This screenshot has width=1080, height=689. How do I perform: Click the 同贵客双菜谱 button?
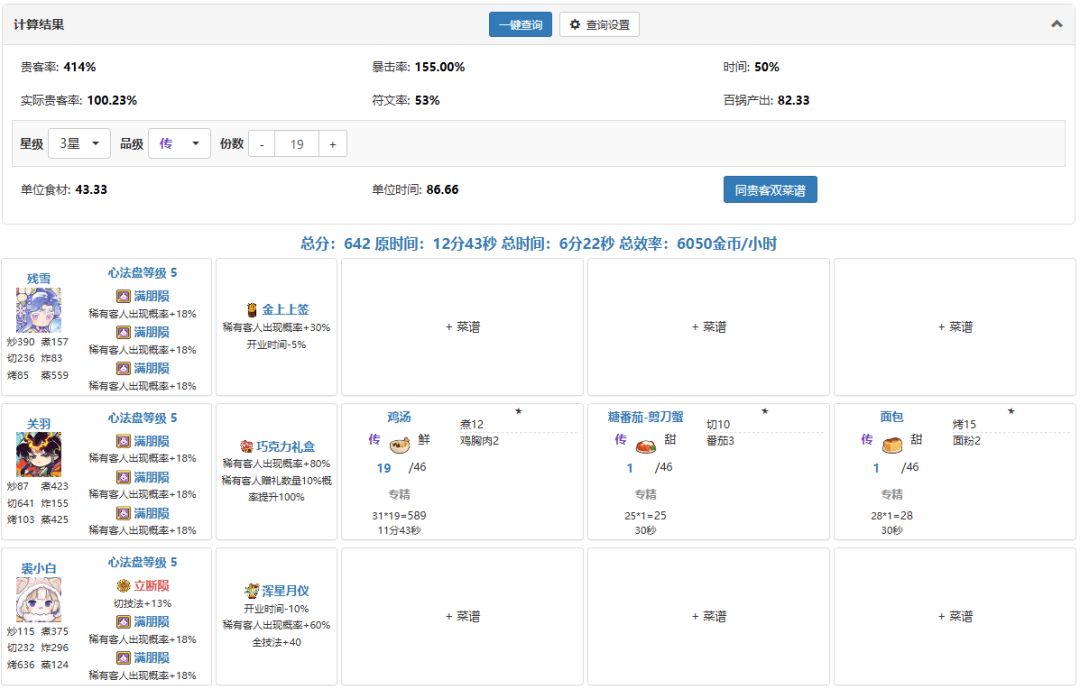[770, 189]
